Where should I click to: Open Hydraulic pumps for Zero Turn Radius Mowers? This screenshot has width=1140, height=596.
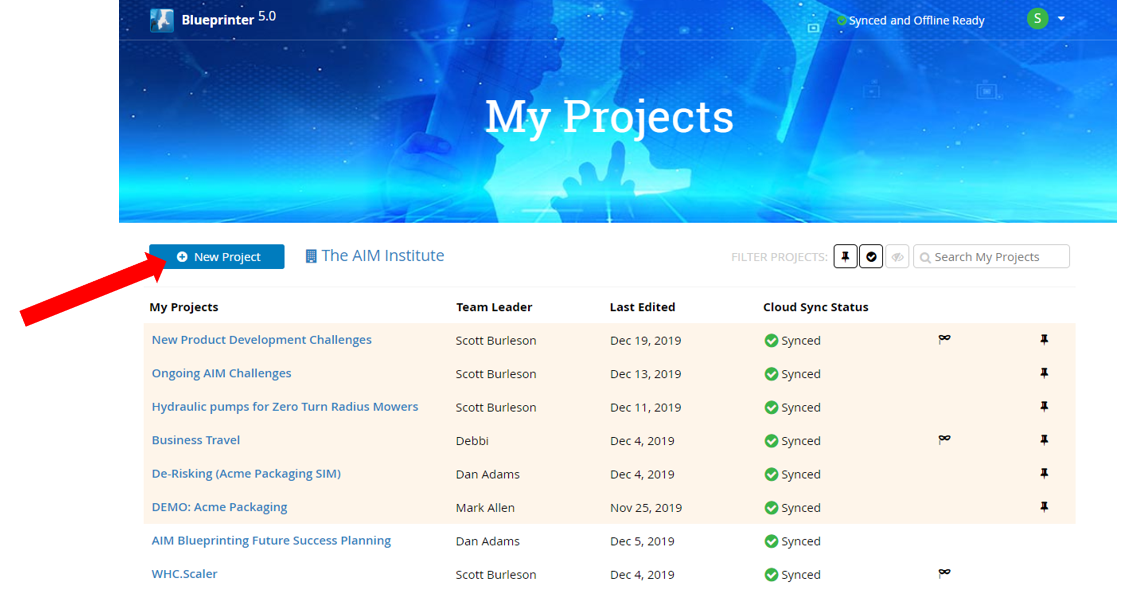coord(285,406)
